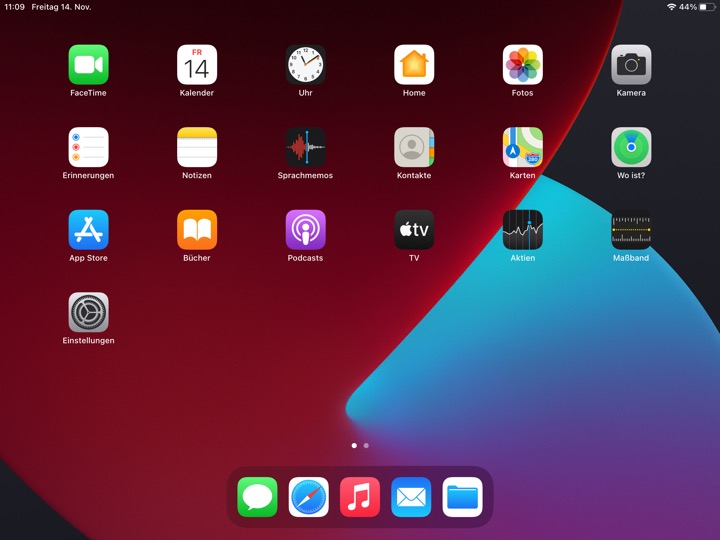Open the Uhr clock app
Screen dimensions: 720x540
[305, 65]
